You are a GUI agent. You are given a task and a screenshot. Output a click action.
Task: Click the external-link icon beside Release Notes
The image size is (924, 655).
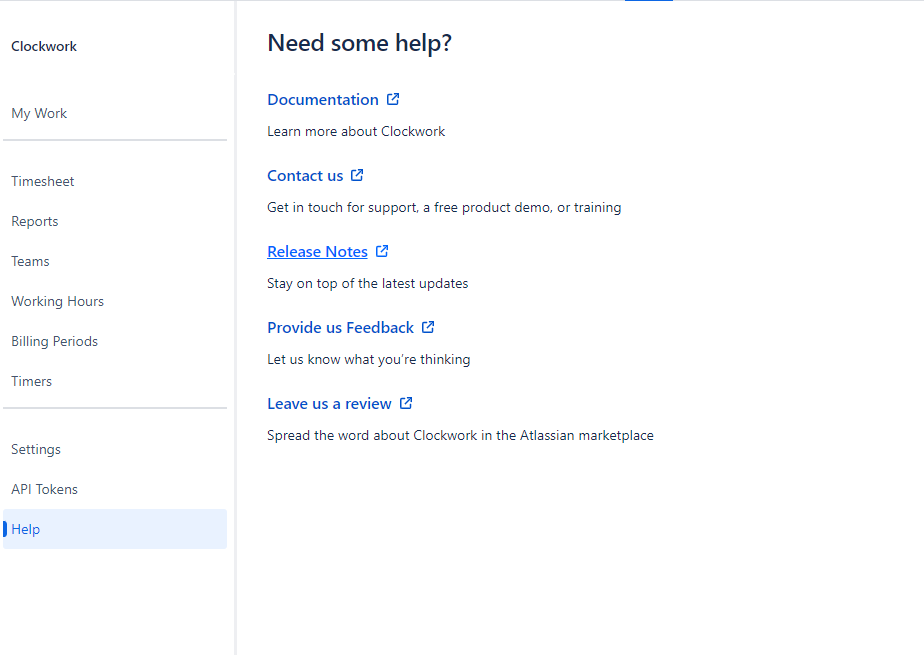[382, 251]
